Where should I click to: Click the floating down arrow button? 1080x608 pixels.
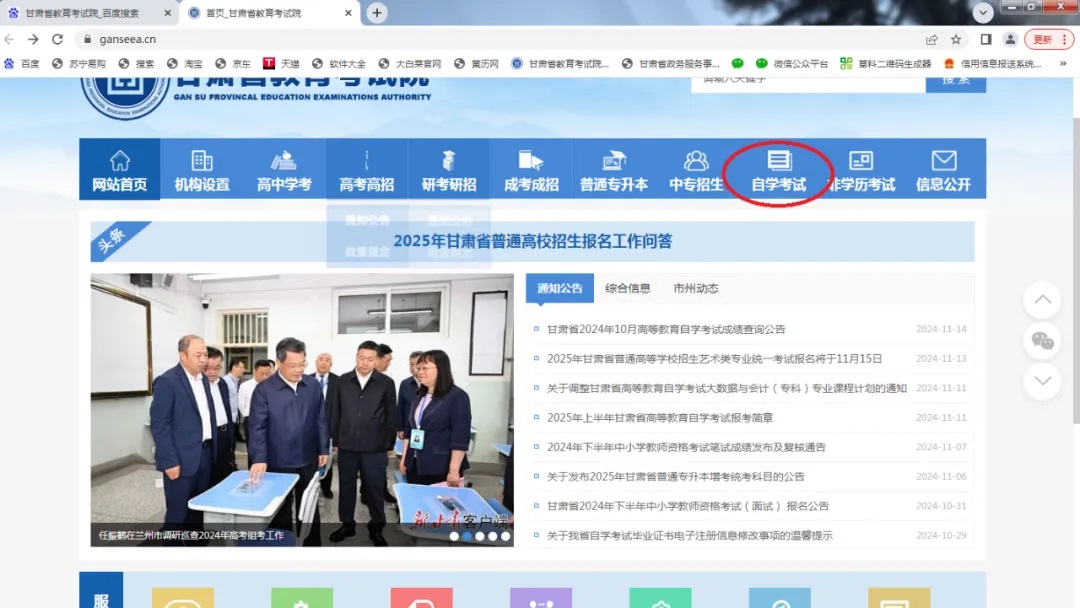(x=1042, y=381)
